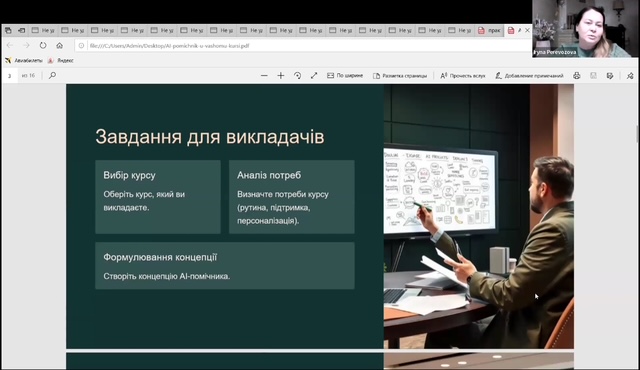Zoom in with the plus icon

[280, 75]
